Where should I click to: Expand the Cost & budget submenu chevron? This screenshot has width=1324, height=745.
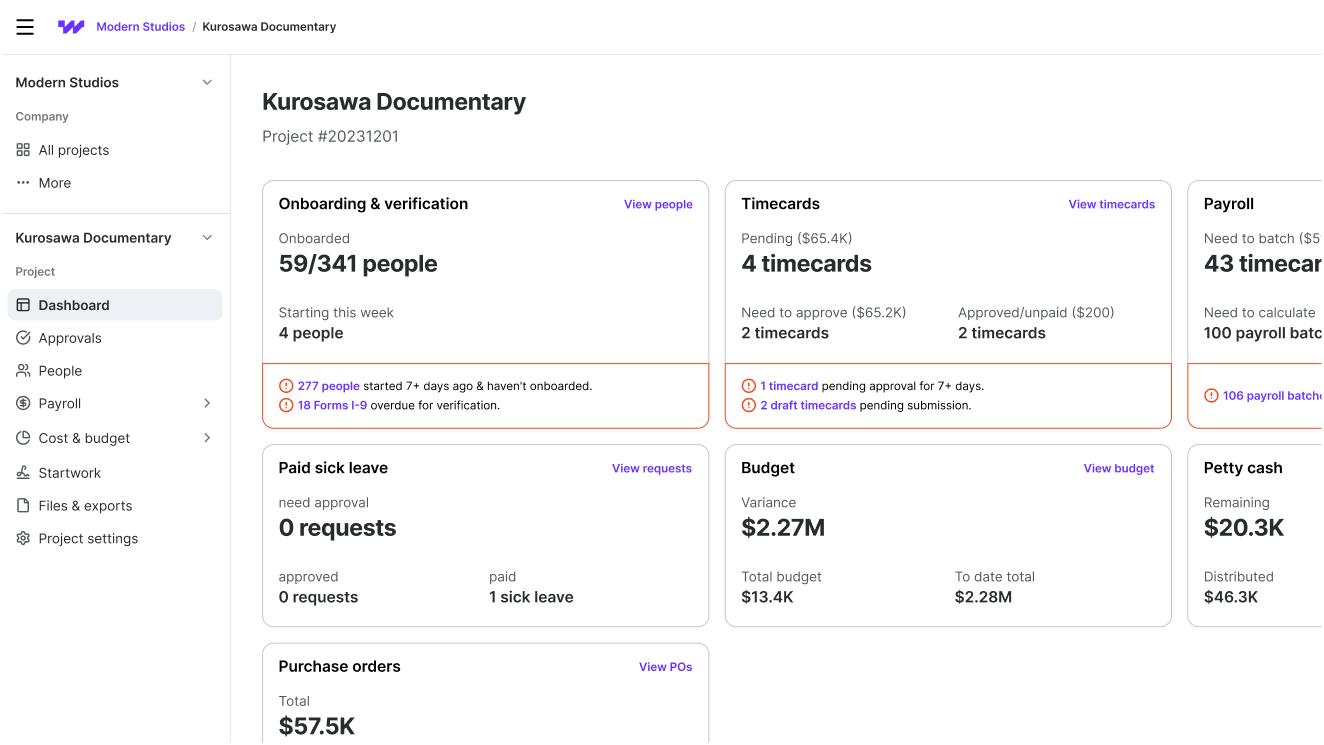click(207, 438)
